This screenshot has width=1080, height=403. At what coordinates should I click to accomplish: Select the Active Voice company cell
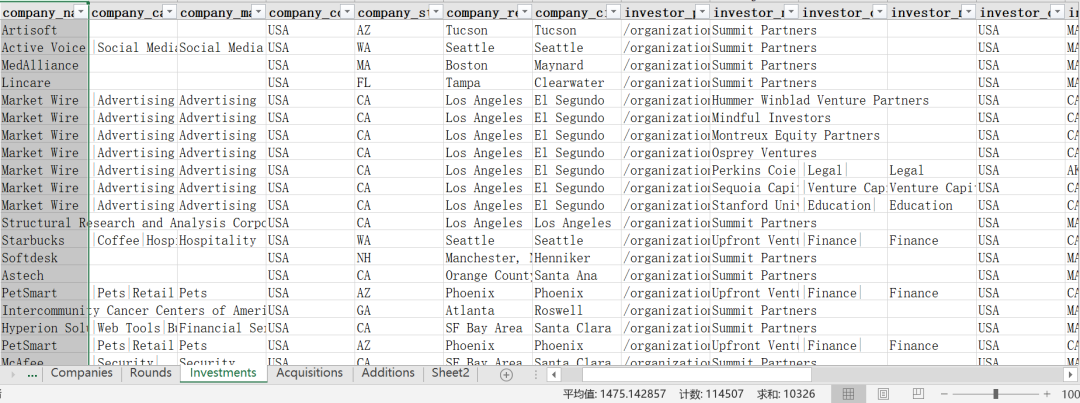[x=45, y=48]
